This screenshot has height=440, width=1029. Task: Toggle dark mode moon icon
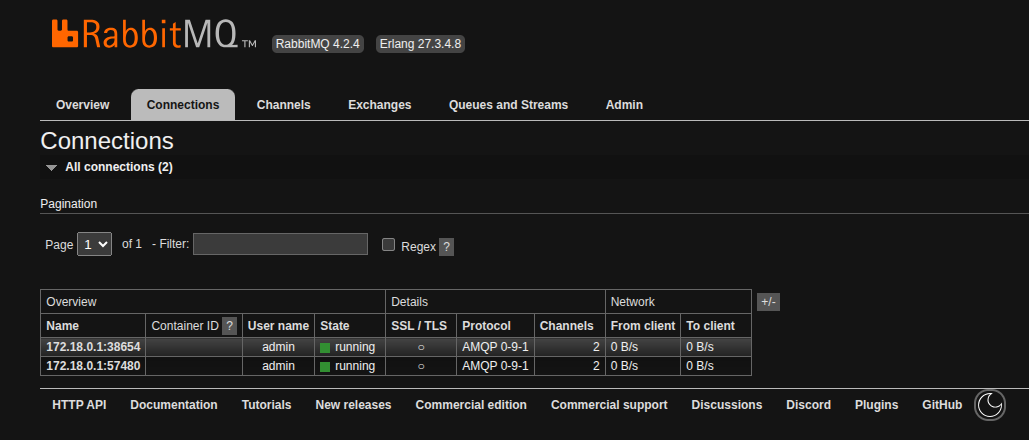tap(990, 405)
